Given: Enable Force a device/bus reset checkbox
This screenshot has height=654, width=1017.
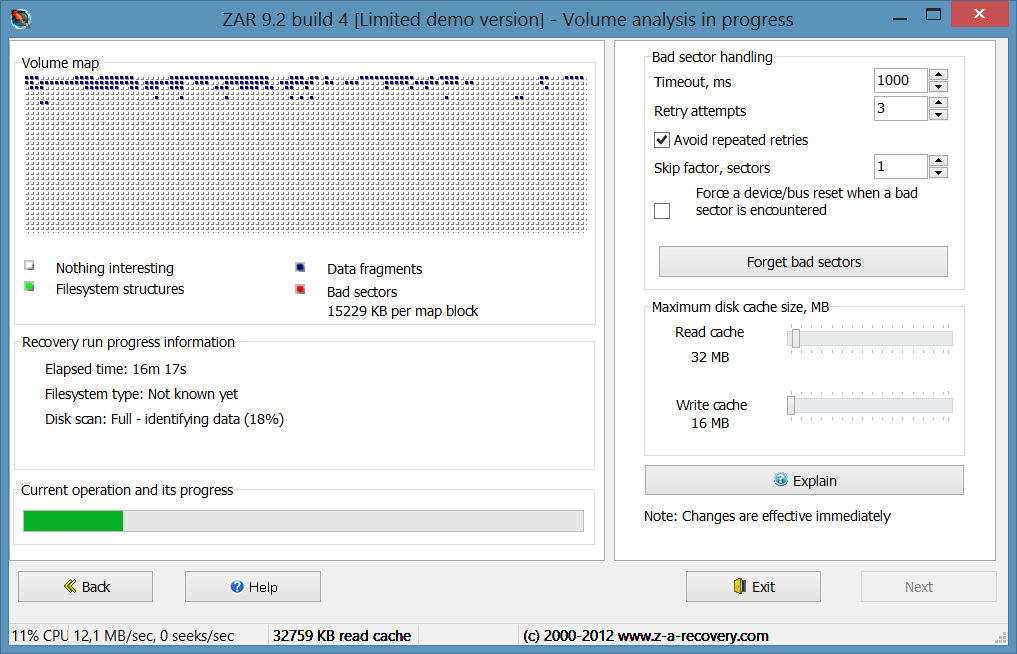Looking at the screenshot, I should (662, 211).
